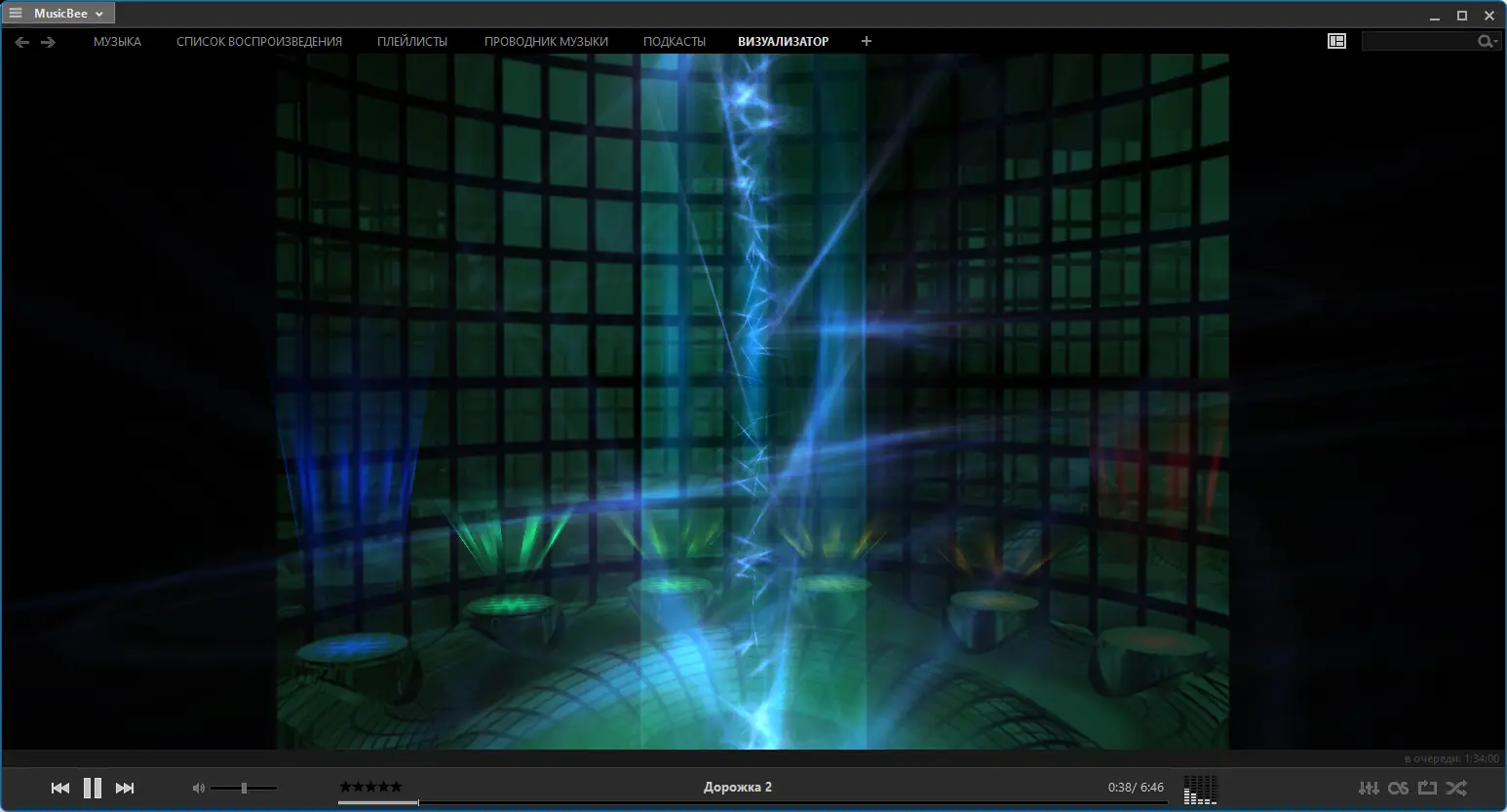Open the ПОДКАСТЫ tab
Screen dimensions: 1507x812
[675, 42]
